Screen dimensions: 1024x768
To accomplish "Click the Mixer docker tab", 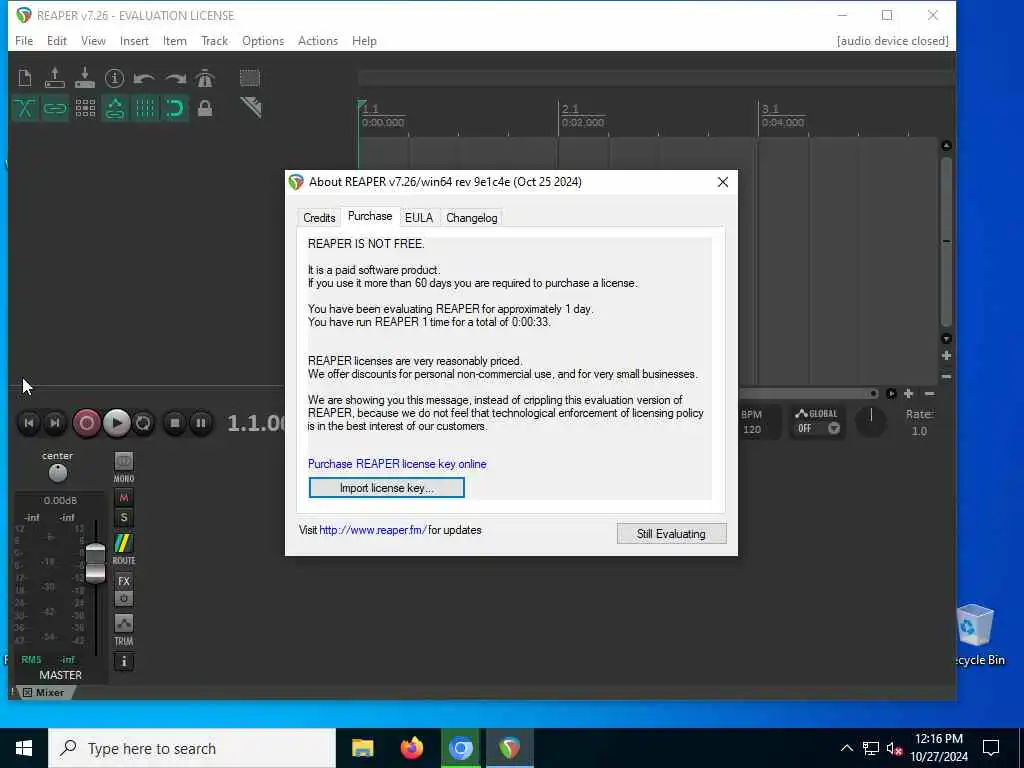I will 44,692.
